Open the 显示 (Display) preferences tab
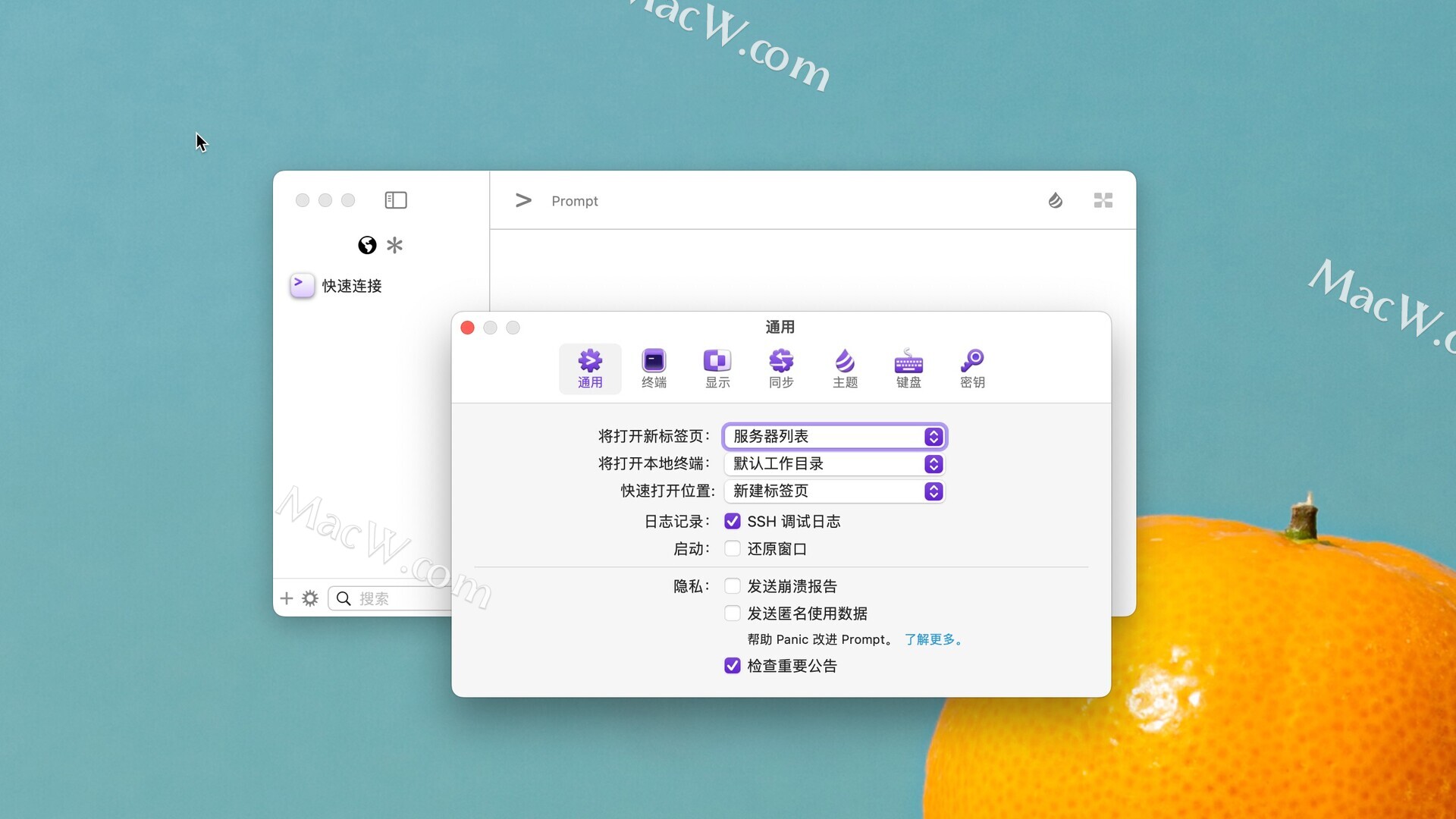The height and width of the screenshot is (819, 1456). 717,369
